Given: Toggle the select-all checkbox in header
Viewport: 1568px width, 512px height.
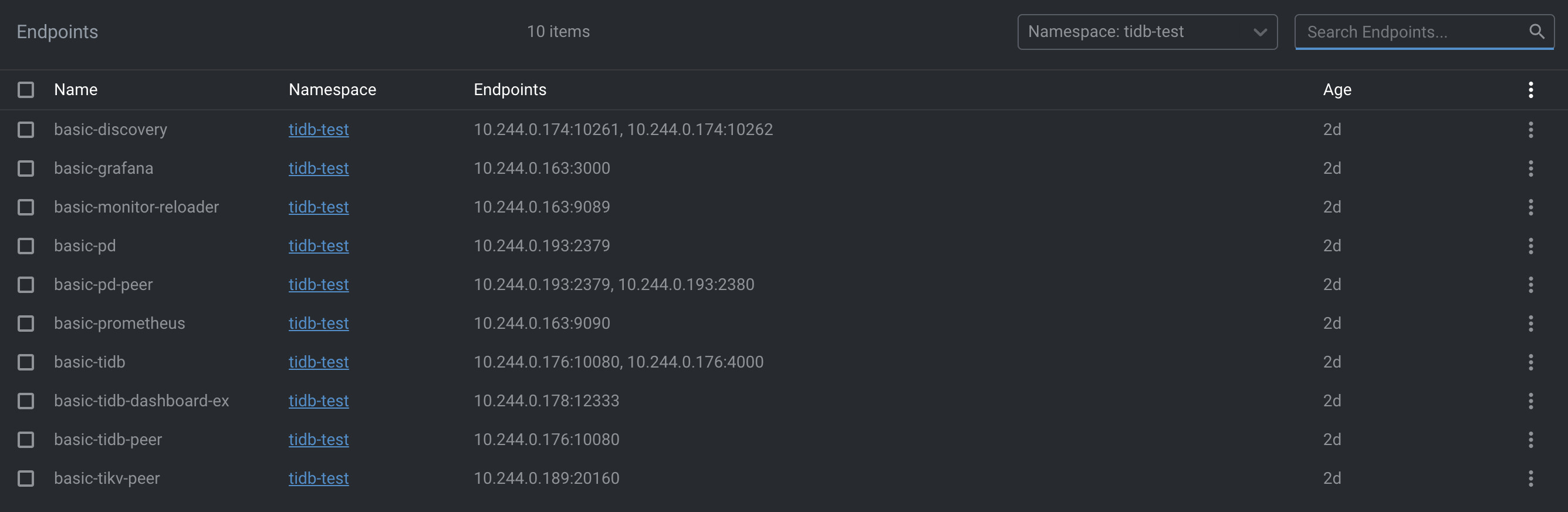Looking at the screenshot, I should click(x=26, y=90).
